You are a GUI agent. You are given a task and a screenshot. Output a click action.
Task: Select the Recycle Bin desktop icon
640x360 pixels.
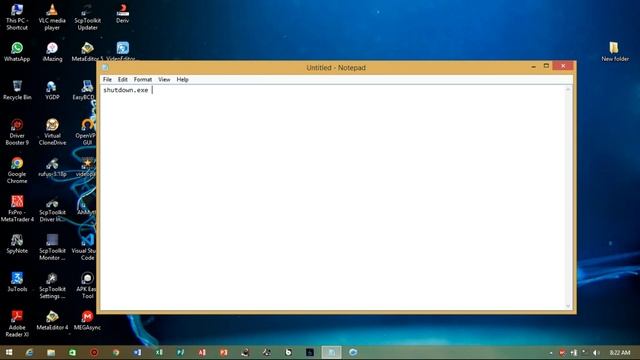click(x=17, y=90)
